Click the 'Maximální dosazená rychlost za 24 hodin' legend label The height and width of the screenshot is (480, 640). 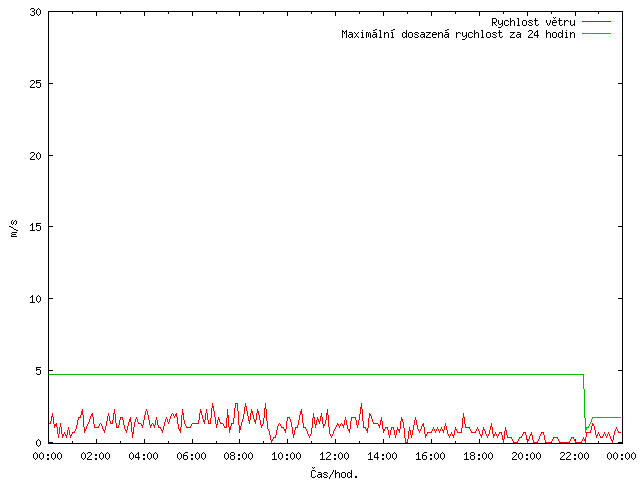pos(458,34)
